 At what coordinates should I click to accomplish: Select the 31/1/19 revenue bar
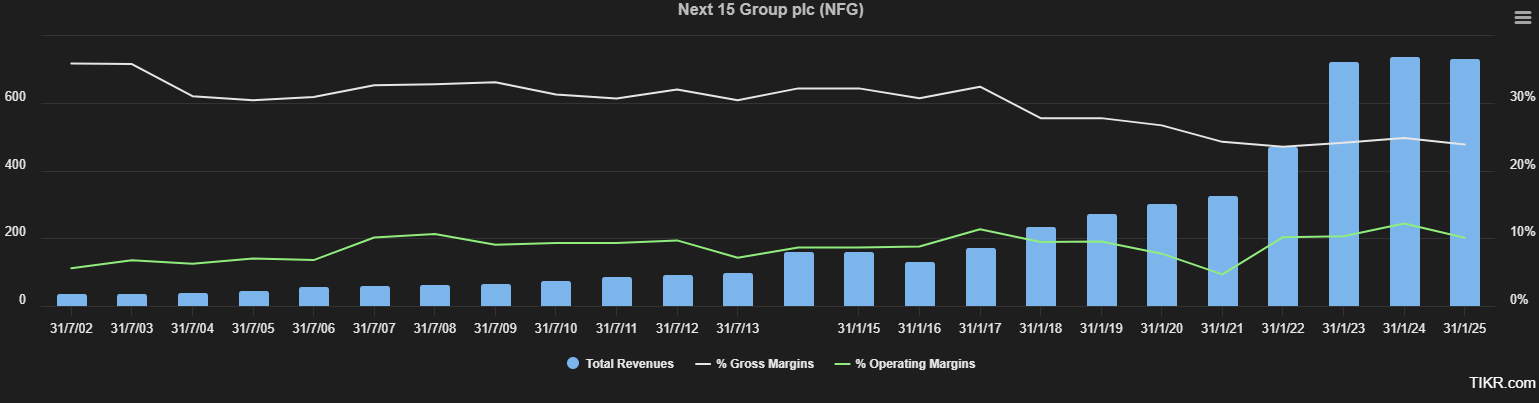coord(1102,260)
